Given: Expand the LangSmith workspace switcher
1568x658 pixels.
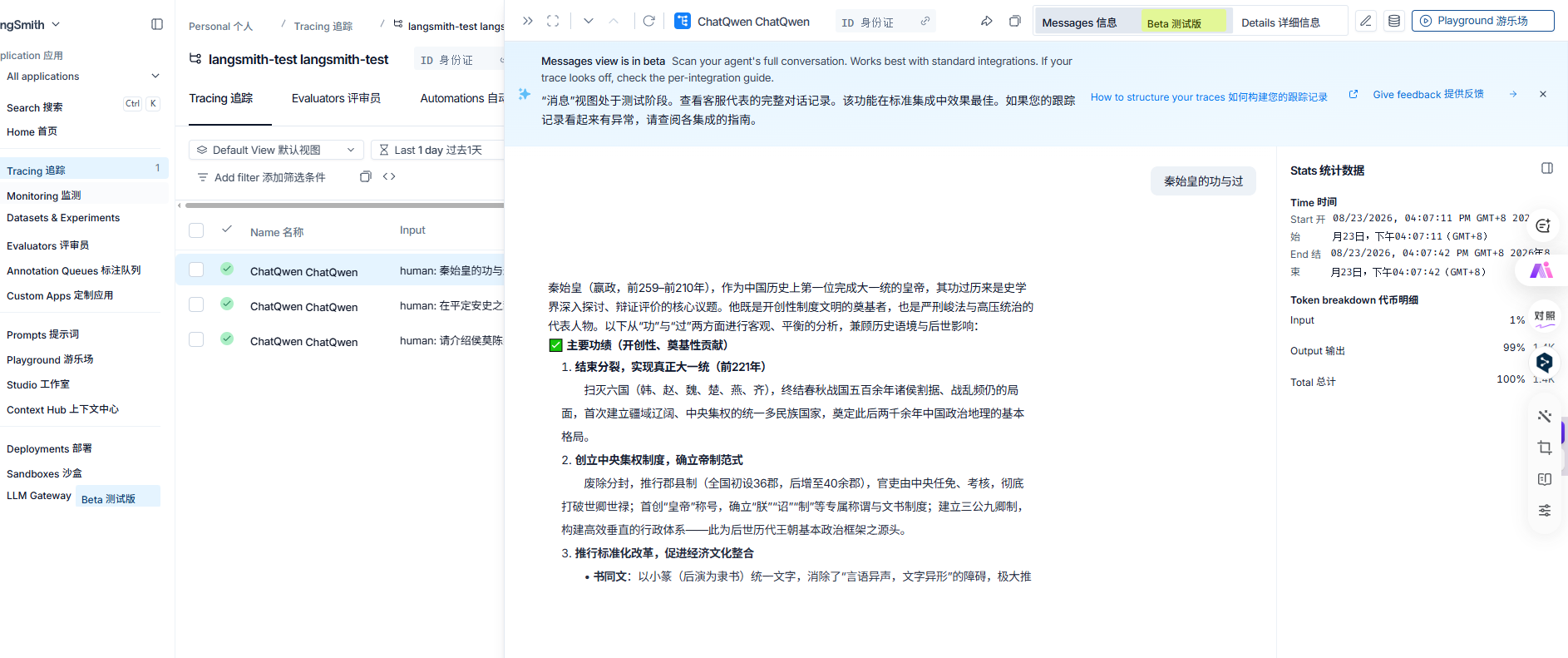Looking at the screenshot, I should click(x=31, y=24).
